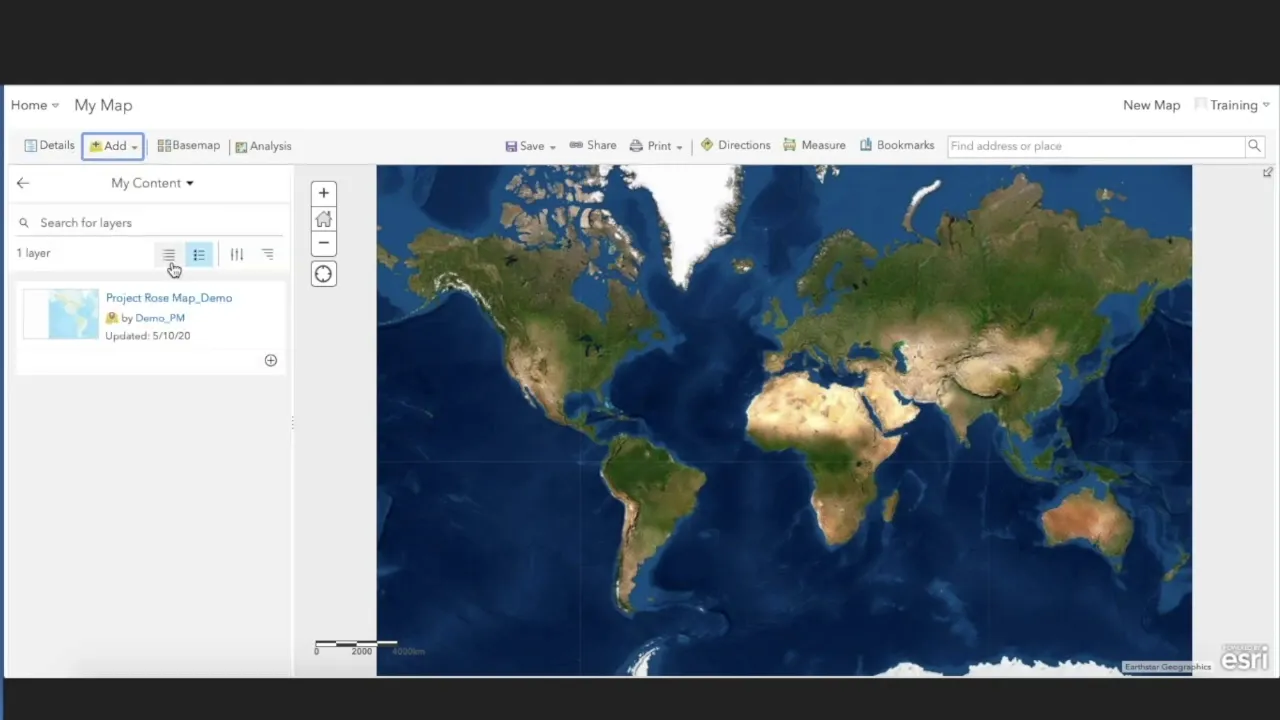
Task: Open Directions tool
Action: click(735, 146)
